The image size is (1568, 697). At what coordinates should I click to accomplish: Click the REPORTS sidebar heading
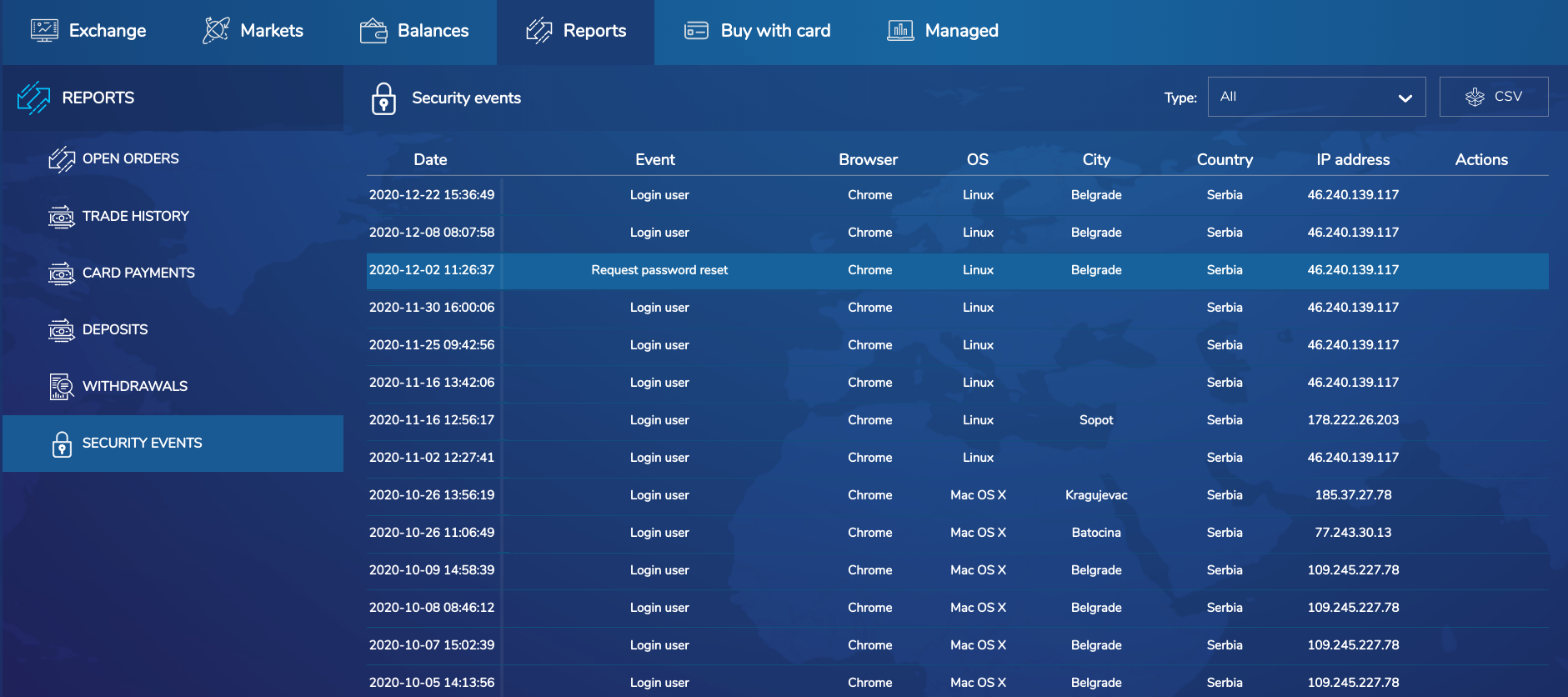coord(98,98)
